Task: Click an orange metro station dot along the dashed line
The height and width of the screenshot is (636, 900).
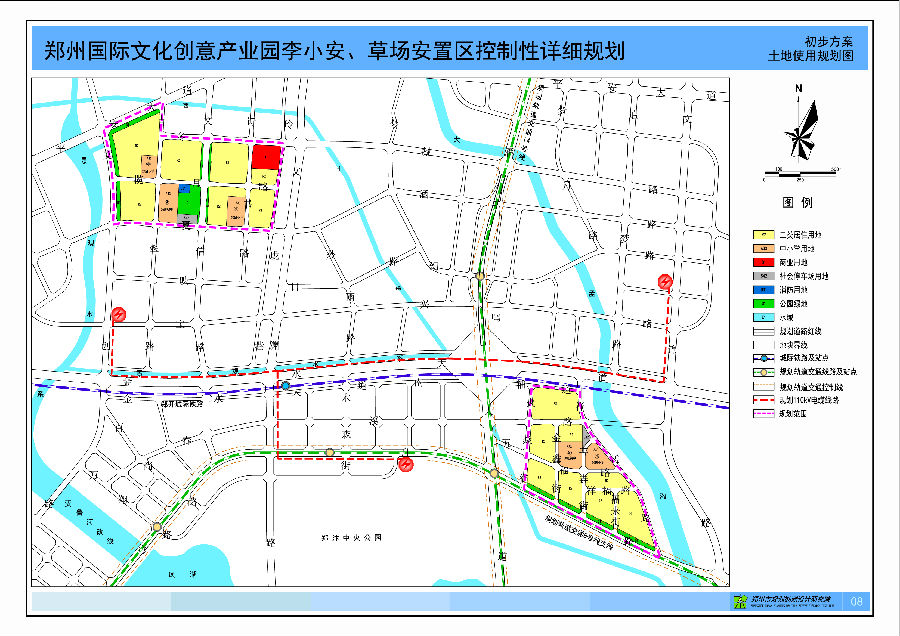Action: pyautogui.click(x=330, y=452)
